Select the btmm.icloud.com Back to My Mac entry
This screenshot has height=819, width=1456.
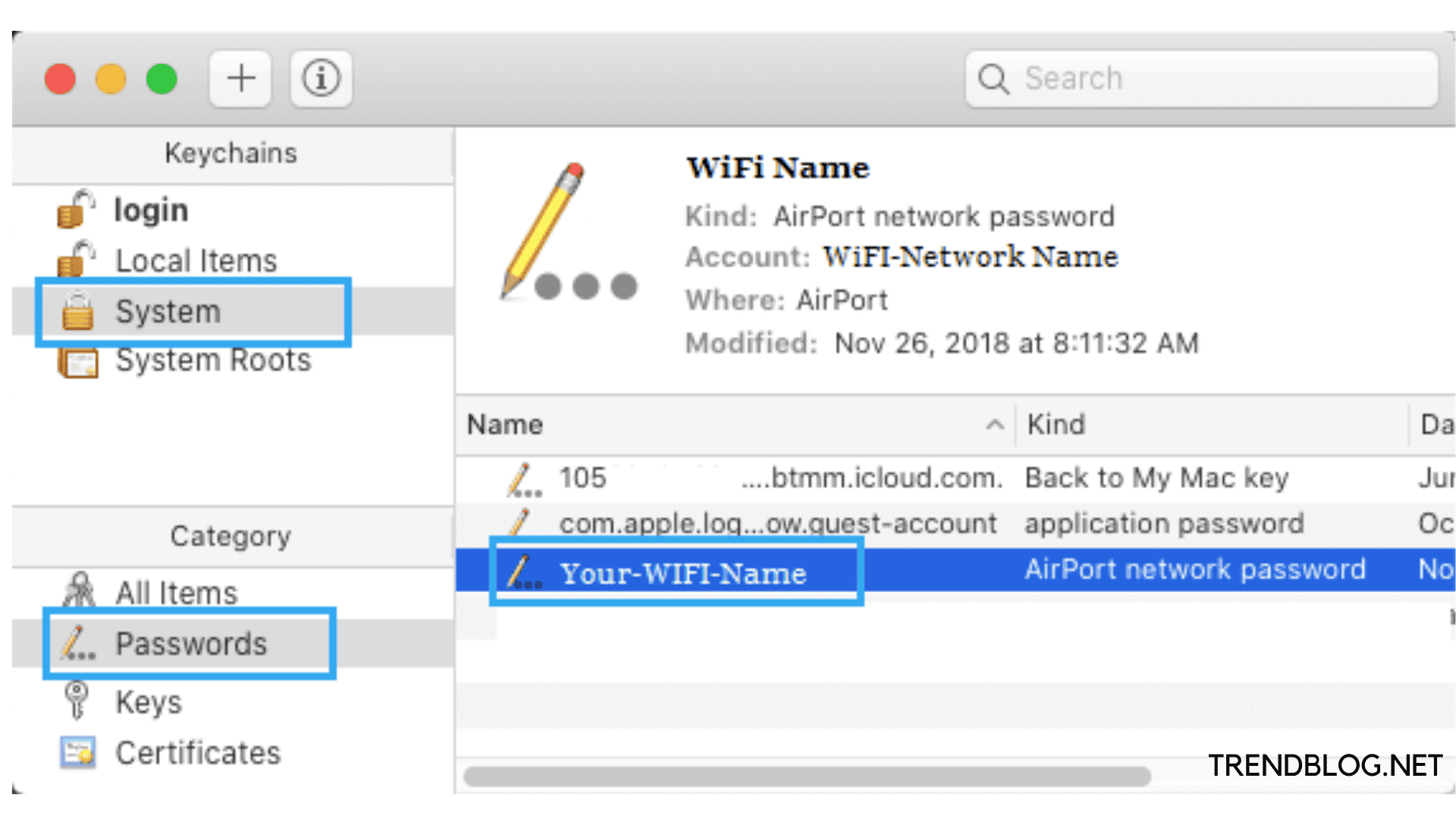[781, 479]
